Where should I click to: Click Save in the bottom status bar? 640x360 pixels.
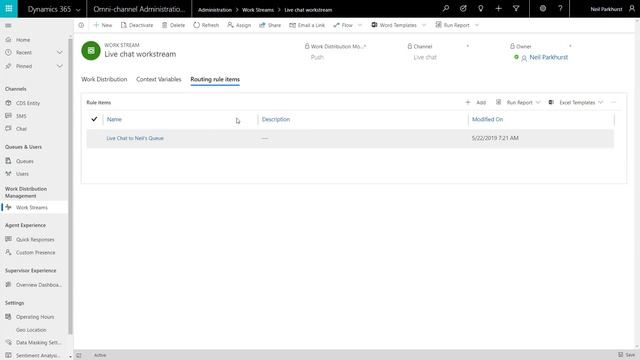click(x=627, y=355)
